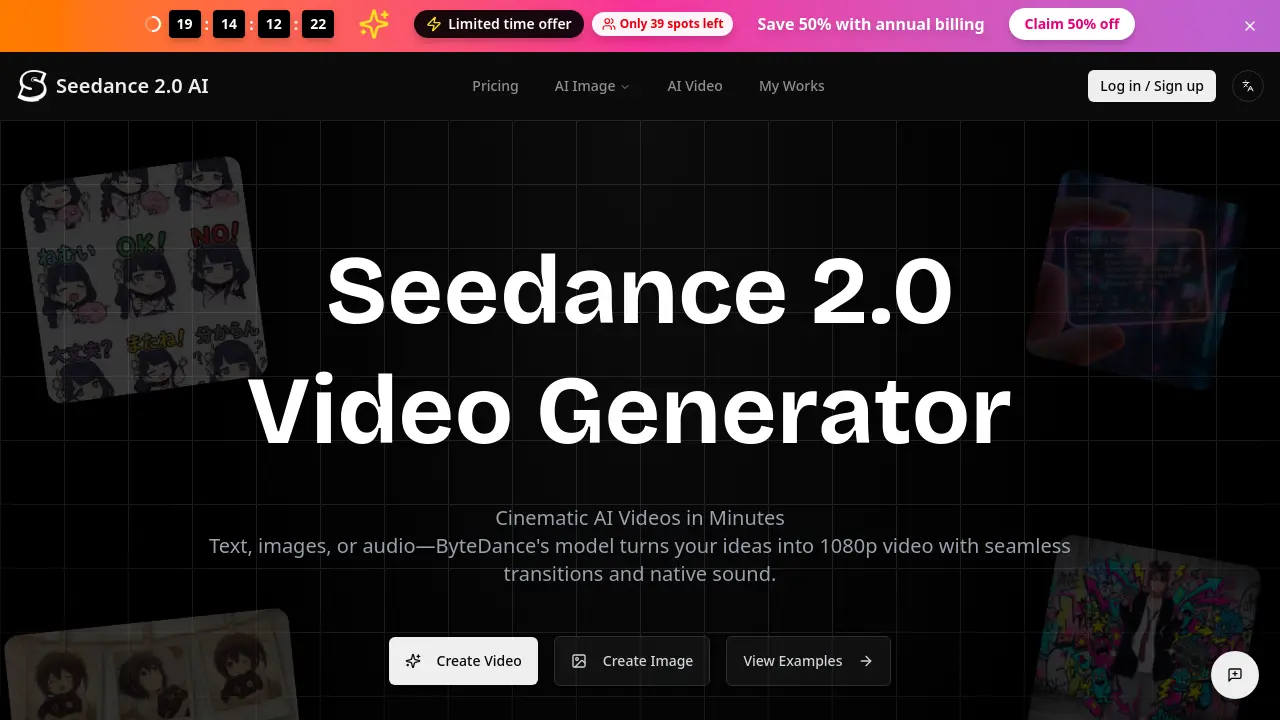Click the chibi characters thumbnail at bottom left
This screenshot has height=720, width=1280.
(x=150, y=665)
